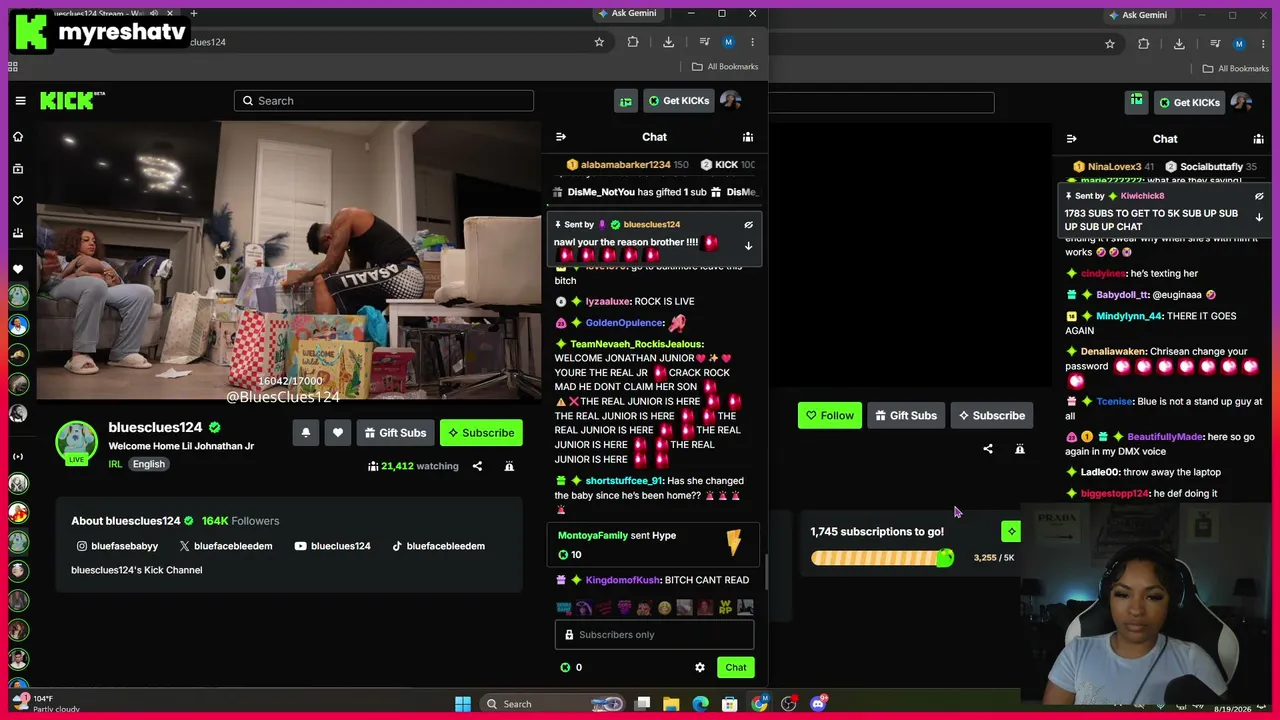Open the Browse icon in Kick's sidebar
The width and height of the screenshot is (1280, 720).
pos(18,169)
